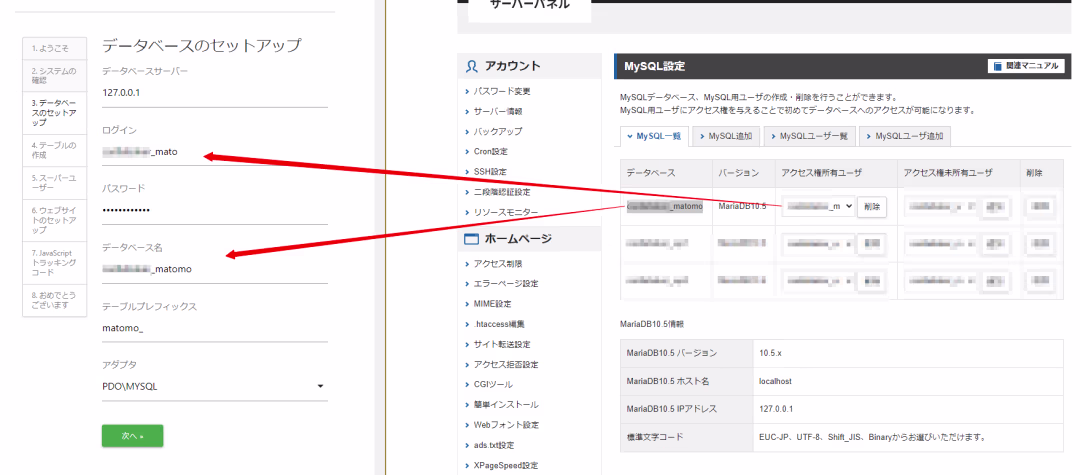Click the 10.5.x version value

click(771, 352)
